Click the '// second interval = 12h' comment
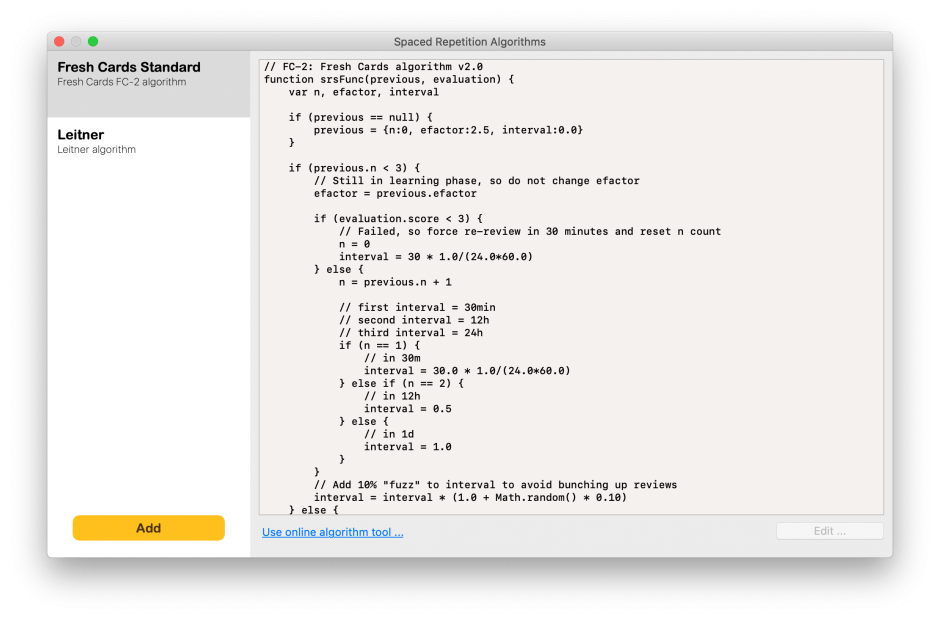The height and width of the screenshot is (620, 940). [x=414, y=320]
